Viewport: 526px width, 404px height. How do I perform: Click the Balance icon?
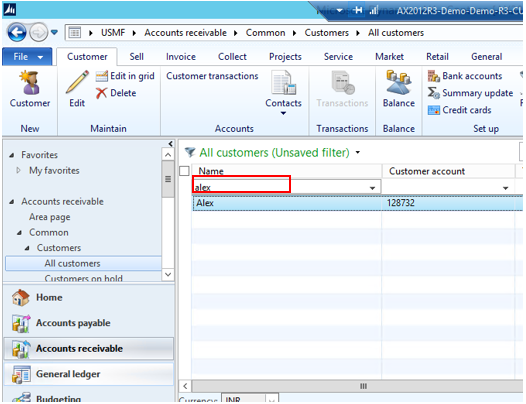click(x=399, y=83)
